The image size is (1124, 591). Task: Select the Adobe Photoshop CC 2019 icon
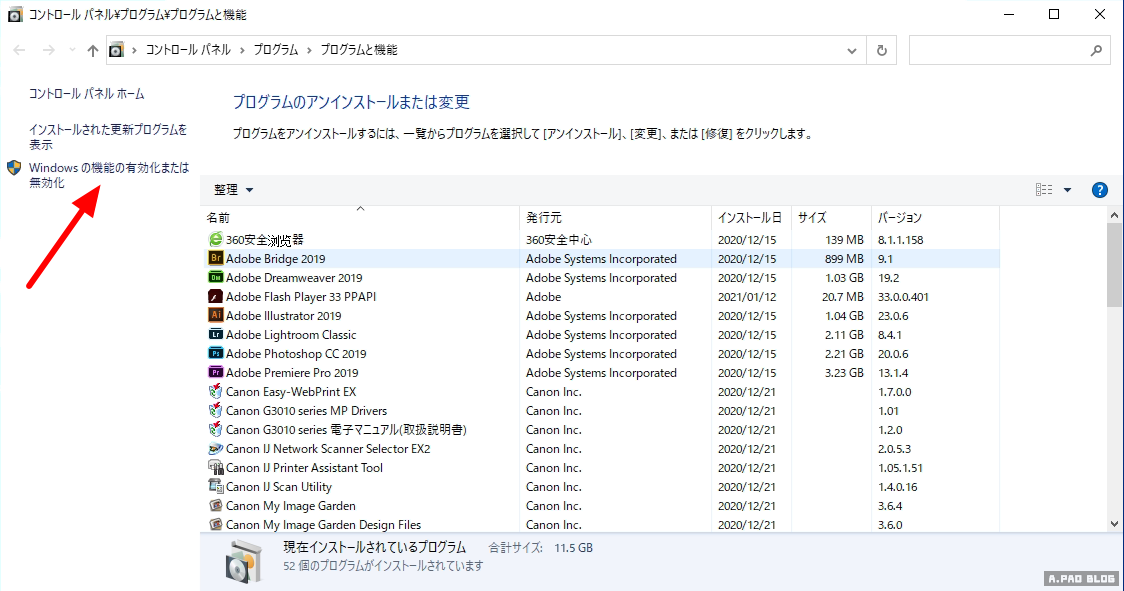[215, 354]
